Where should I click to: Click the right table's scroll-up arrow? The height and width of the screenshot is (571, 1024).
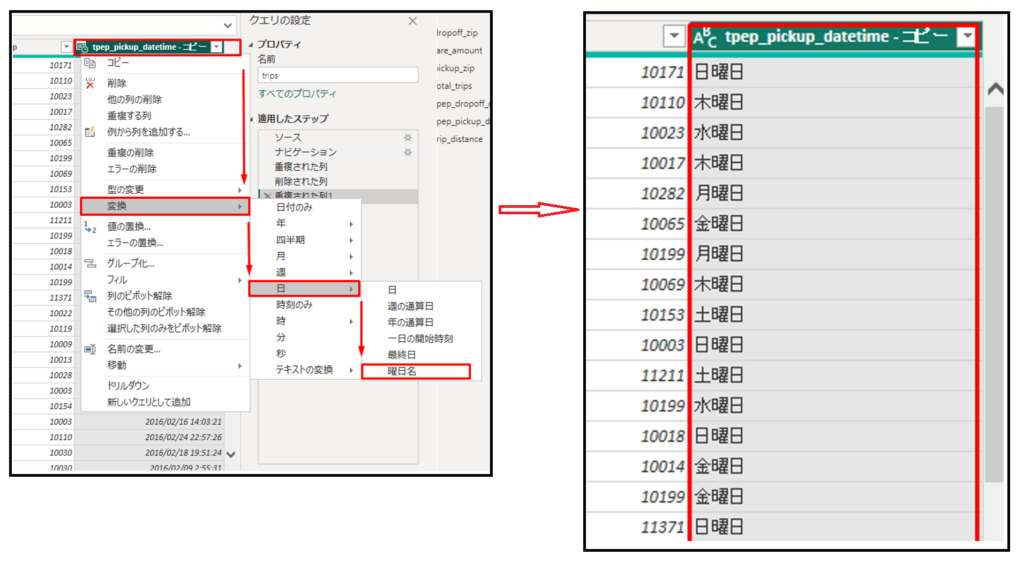point(995,90)
